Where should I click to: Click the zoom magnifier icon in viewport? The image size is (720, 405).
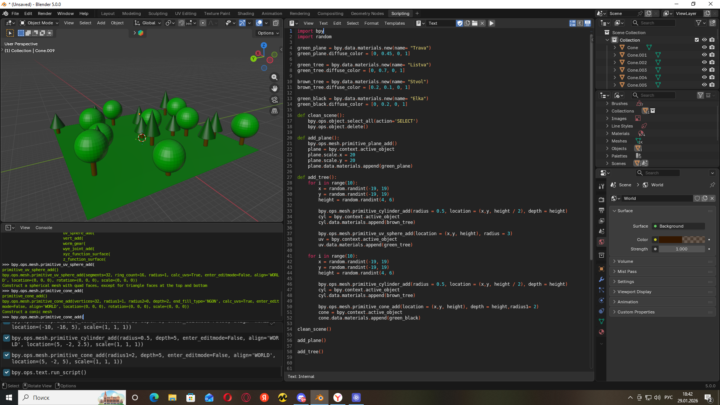(x=275, y=76)
